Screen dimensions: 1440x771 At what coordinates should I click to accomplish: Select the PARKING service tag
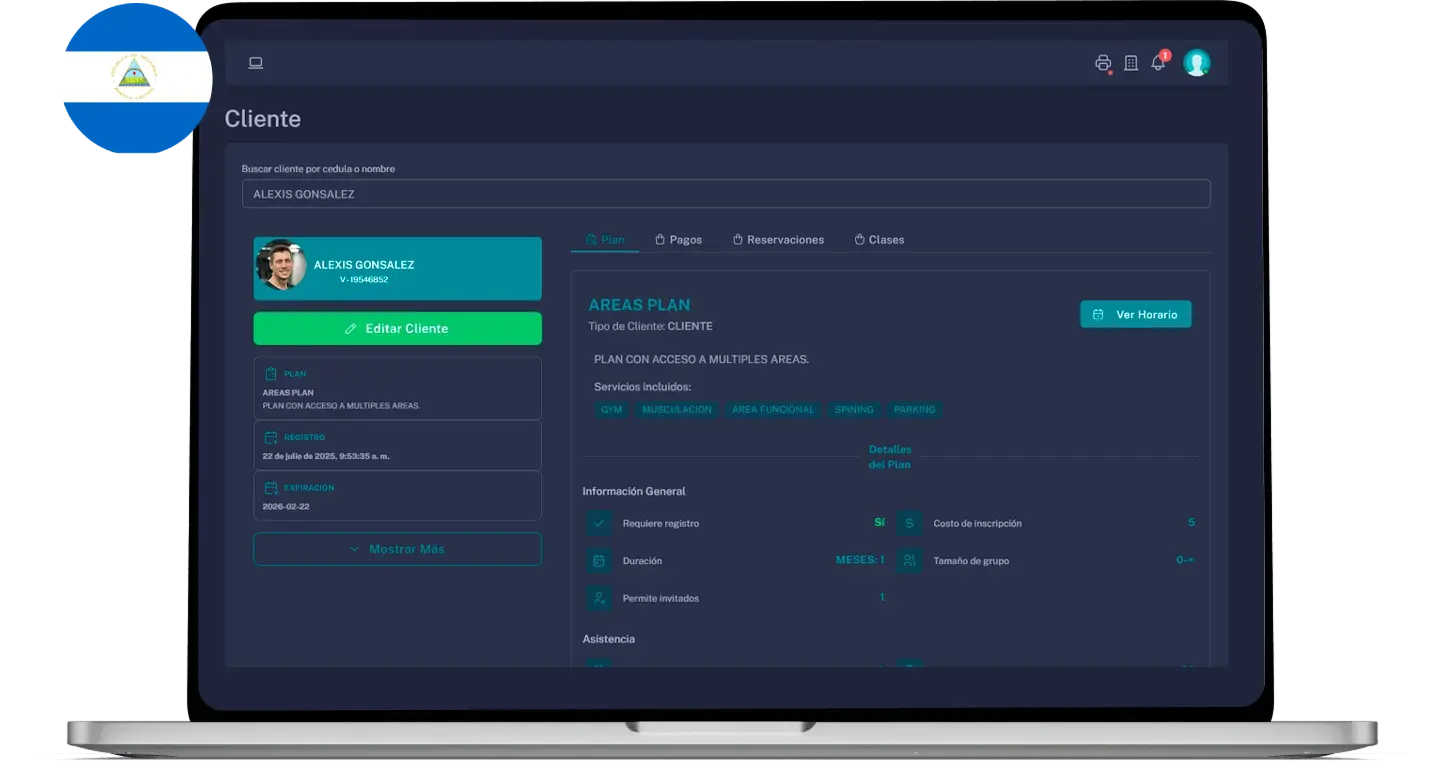[x=914, y=410]
